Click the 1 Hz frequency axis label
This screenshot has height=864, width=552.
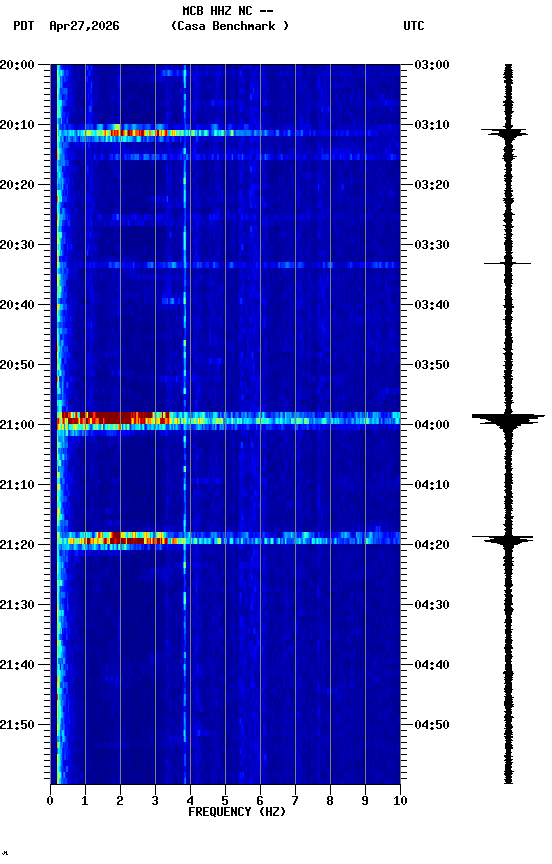click(85, 801)
